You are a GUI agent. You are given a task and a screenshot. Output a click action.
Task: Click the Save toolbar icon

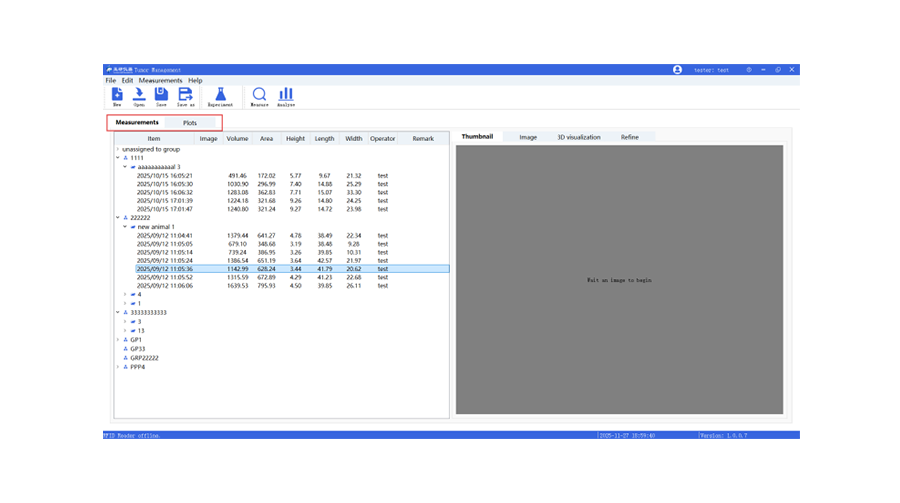161,95
